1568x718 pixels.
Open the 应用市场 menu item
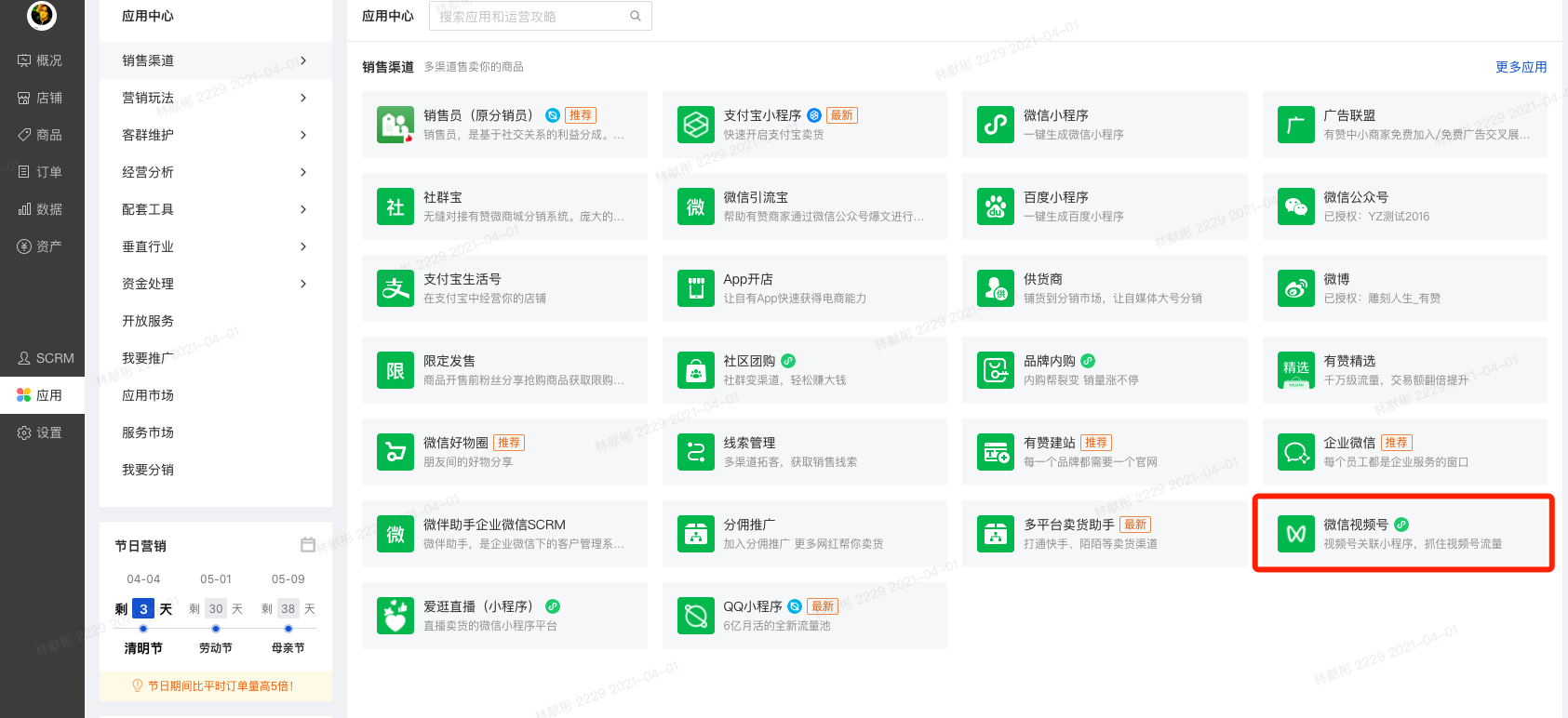(x=148, y=395)
